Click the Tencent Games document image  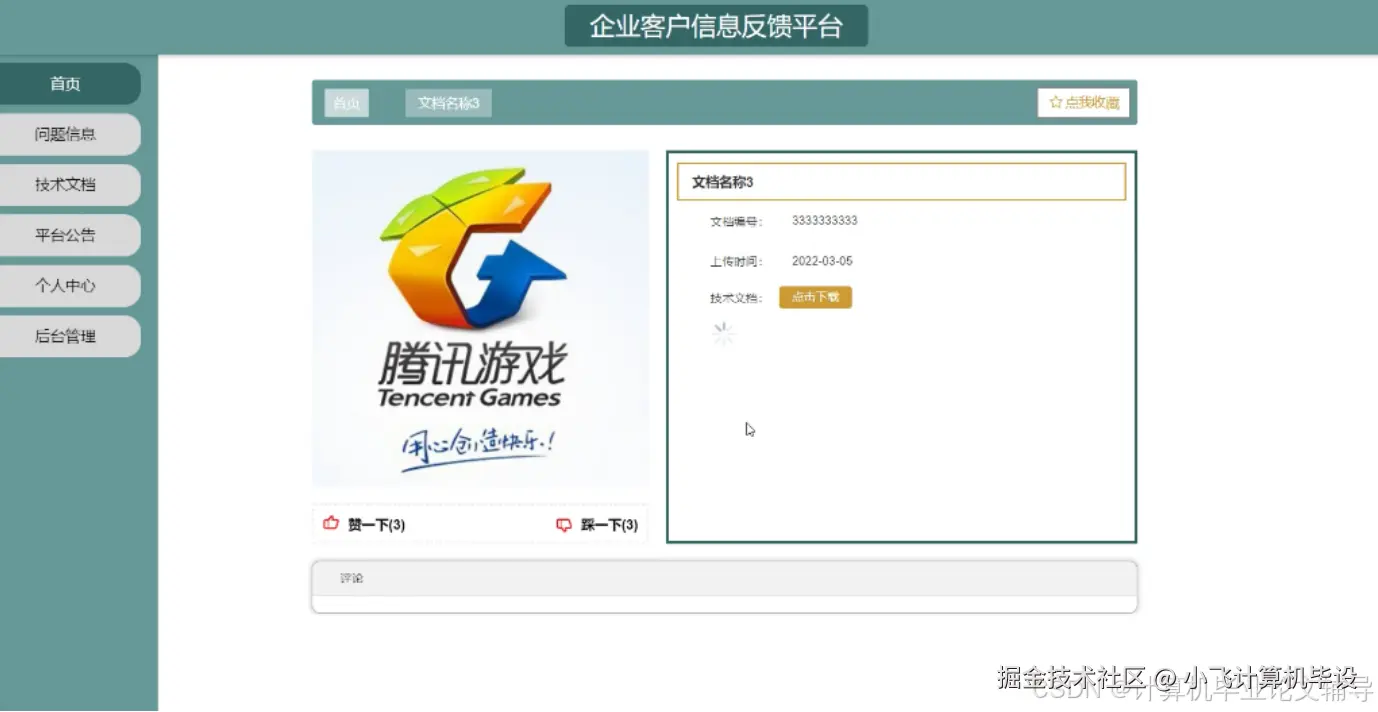coord(480,319)
